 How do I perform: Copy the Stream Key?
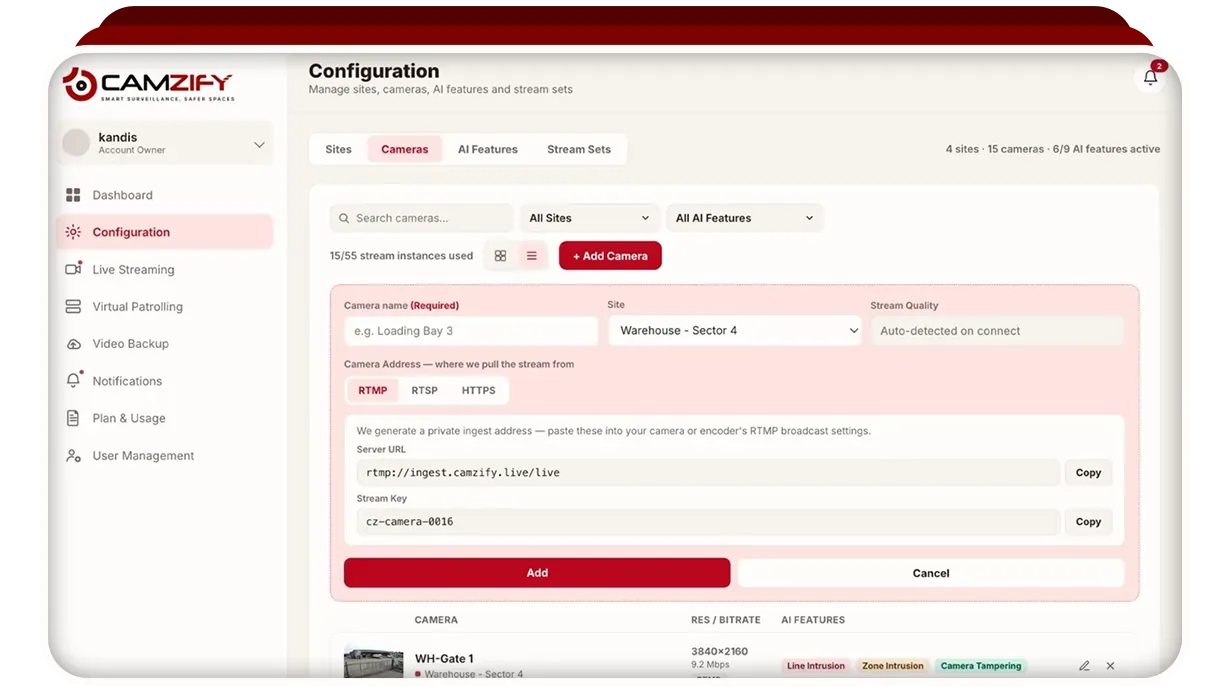click(x=1088, y=522)
